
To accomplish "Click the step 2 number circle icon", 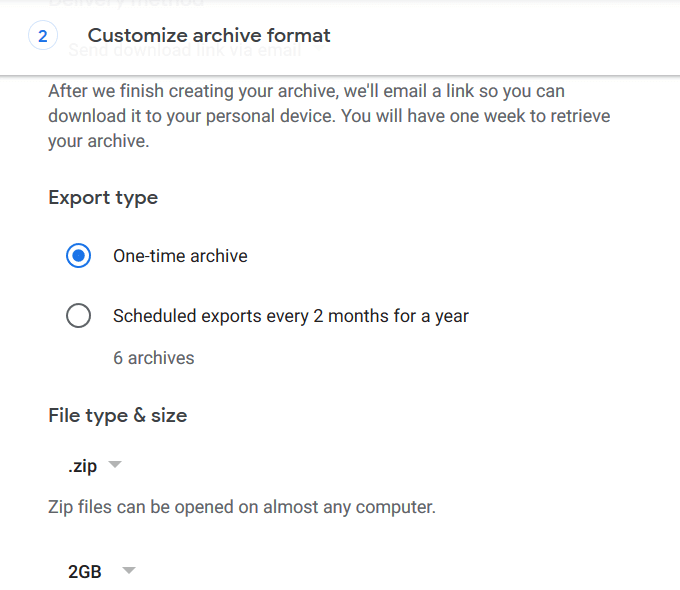I will pyautogui.click(x=42, y=36).
